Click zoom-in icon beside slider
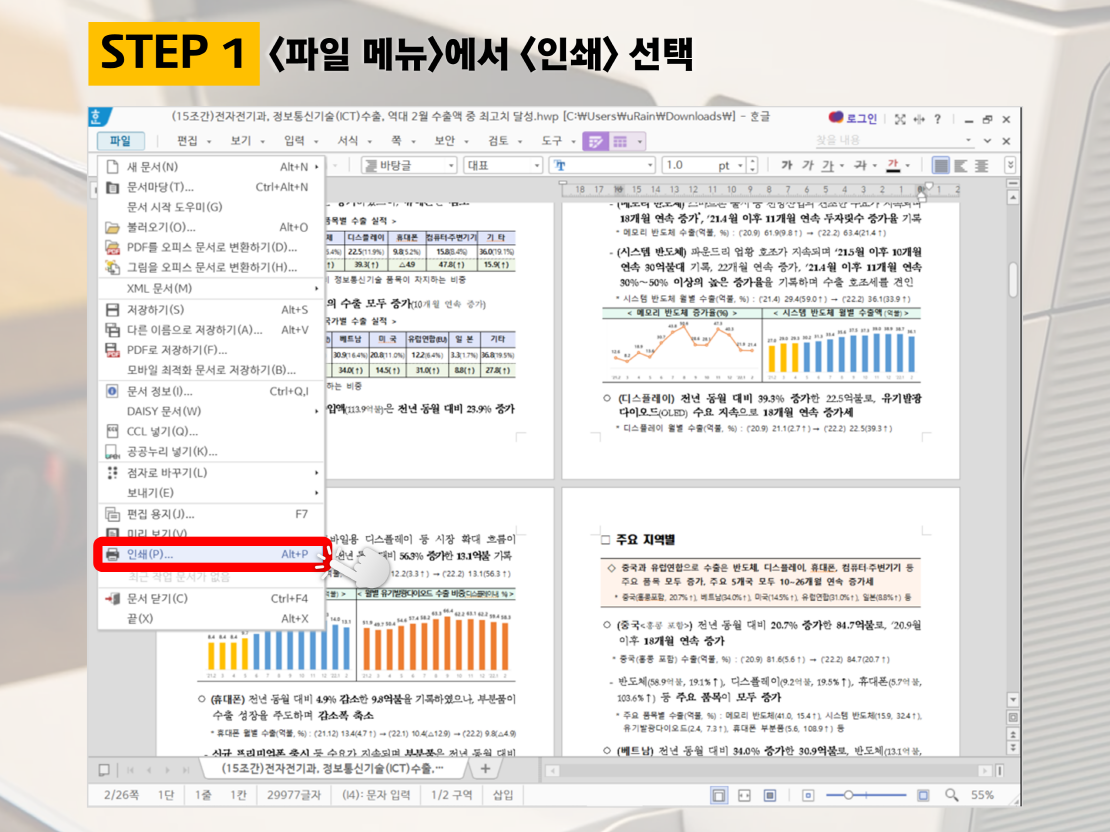 [922, 795]
